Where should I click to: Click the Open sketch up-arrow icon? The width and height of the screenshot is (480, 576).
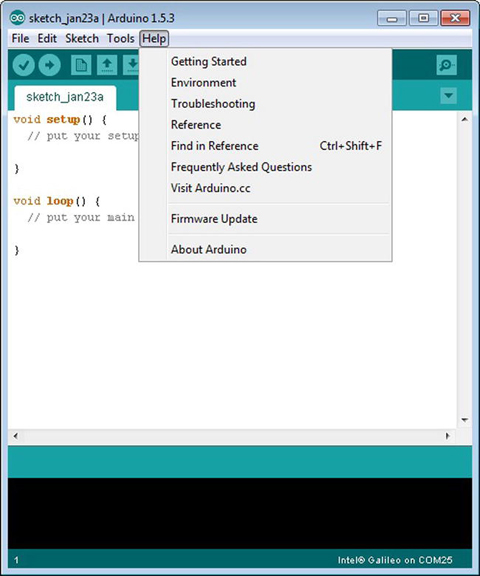(x=107, y=65)
